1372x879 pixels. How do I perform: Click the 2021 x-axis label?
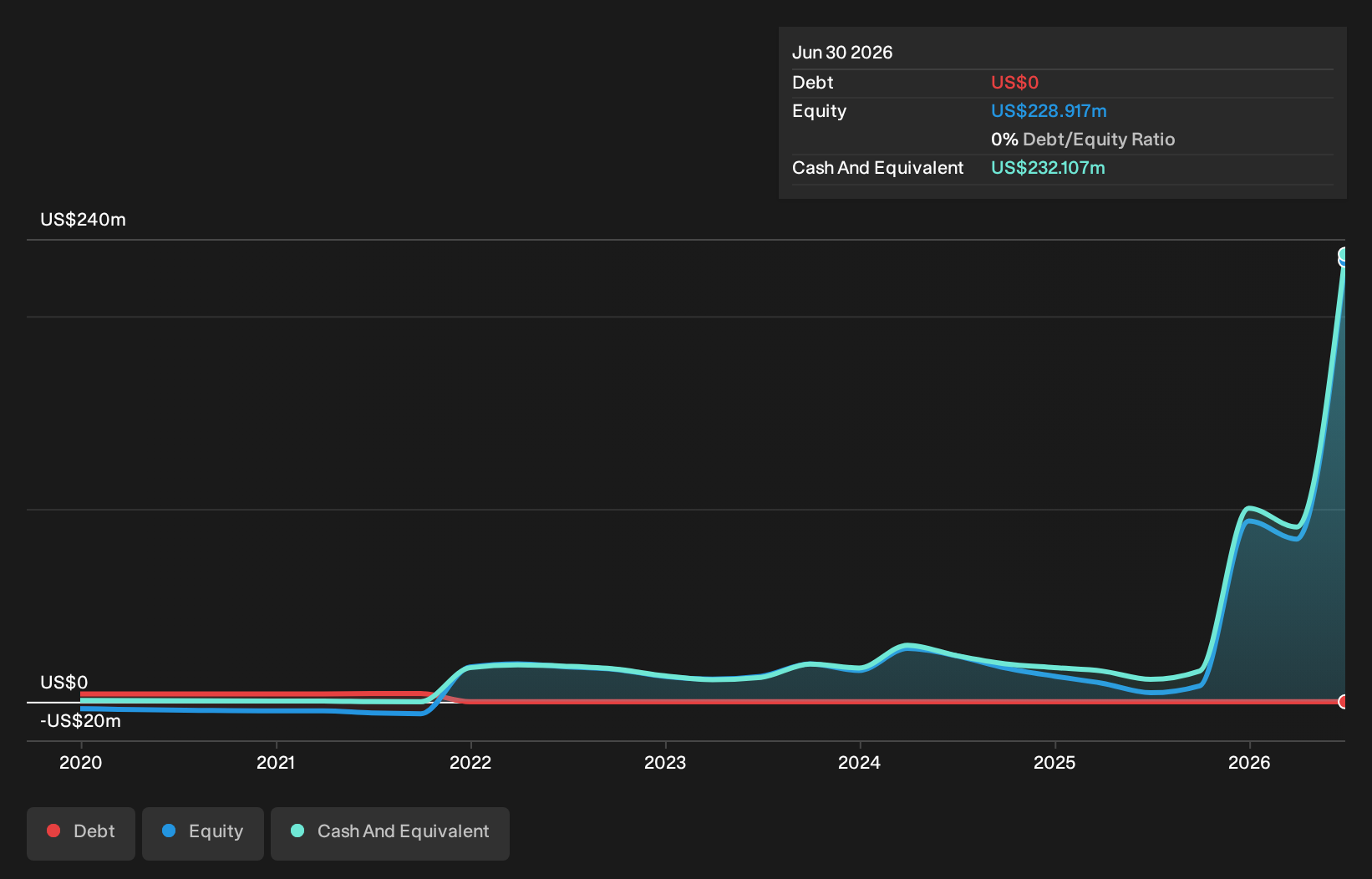coord(276,762)
